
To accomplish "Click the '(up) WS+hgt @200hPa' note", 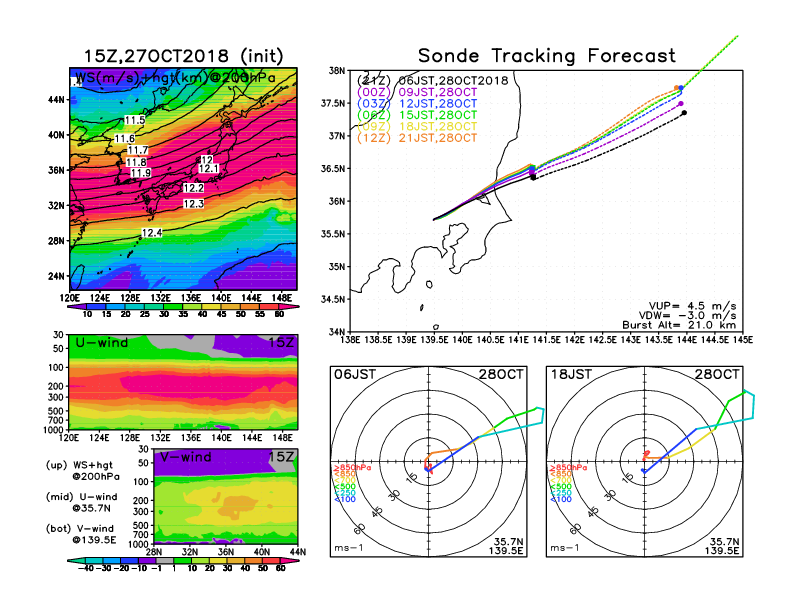I will pyautogui.click(x=83, y=471).
